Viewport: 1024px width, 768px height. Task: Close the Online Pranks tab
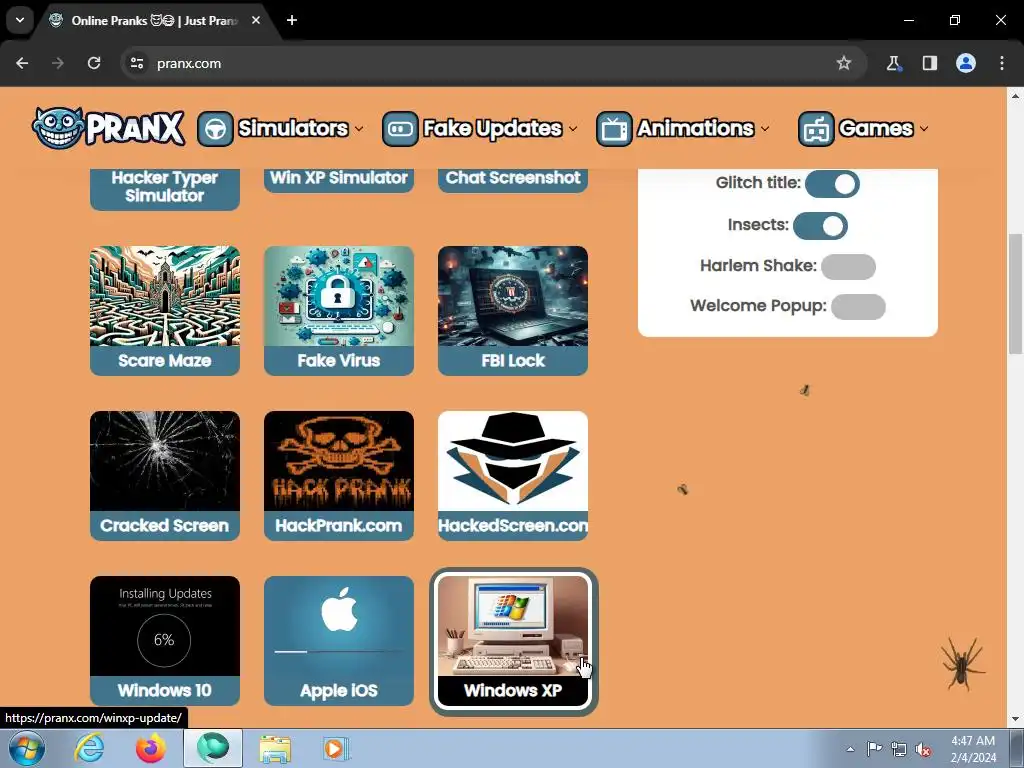coord(256,20)
